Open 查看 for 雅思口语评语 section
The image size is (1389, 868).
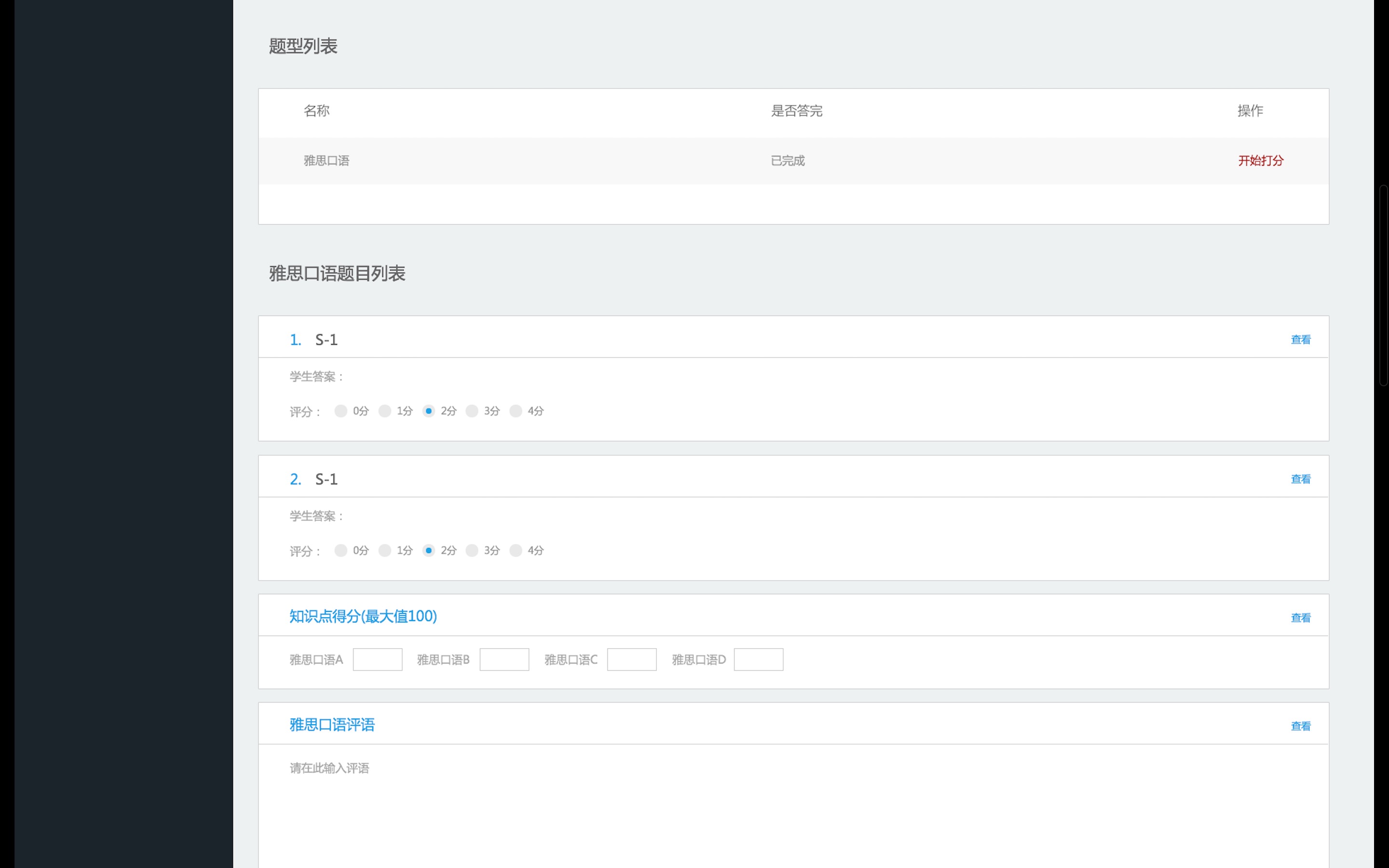pyautogui.click(x=1300, y=727)
